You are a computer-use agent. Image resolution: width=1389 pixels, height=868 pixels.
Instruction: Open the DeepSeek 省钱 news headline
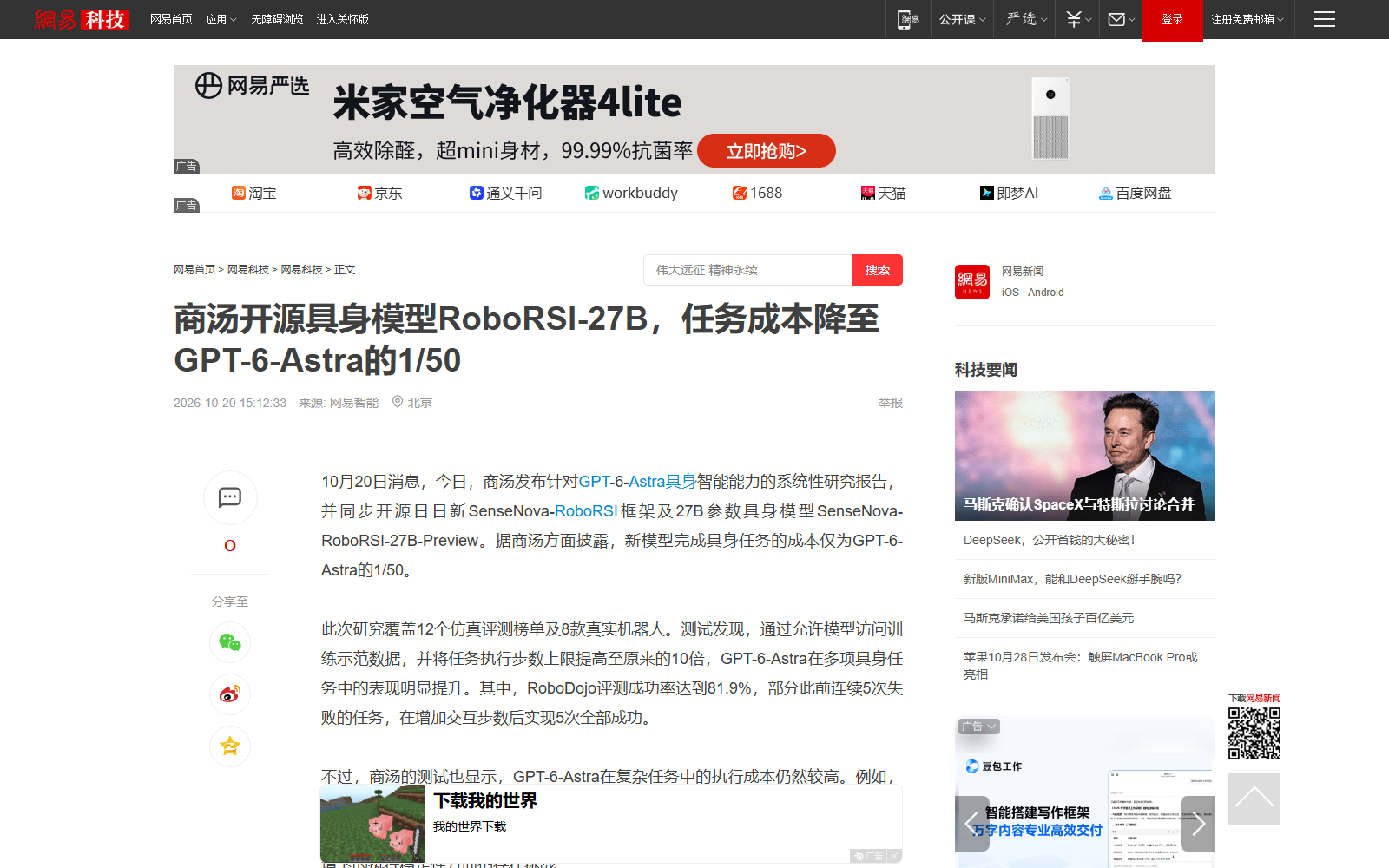[x=1049, y=540]
